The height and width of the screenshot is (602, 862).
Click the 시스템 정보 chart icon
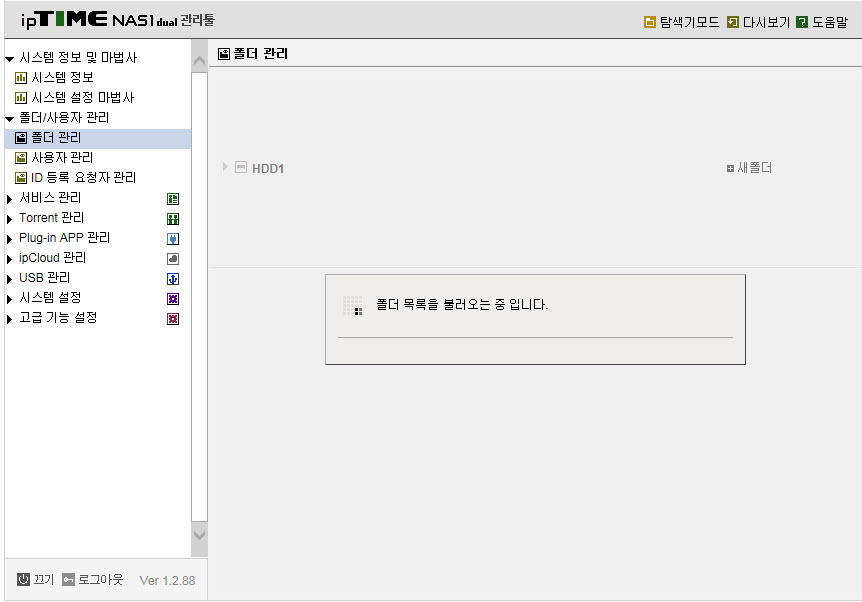point(21,78)
